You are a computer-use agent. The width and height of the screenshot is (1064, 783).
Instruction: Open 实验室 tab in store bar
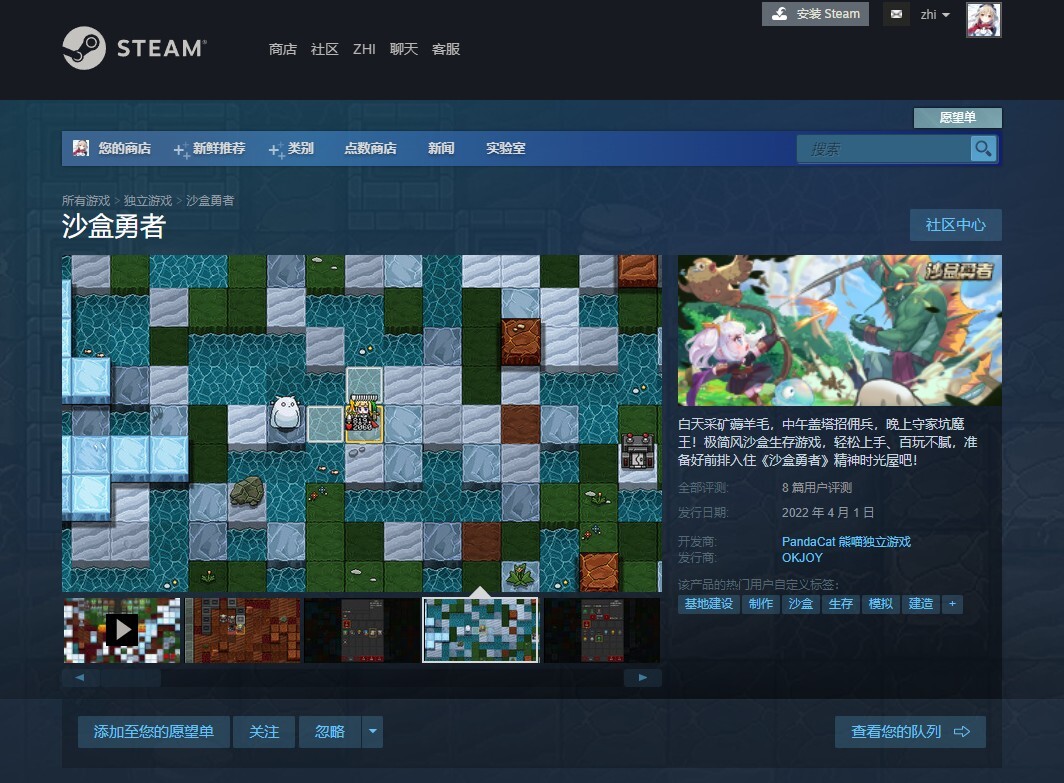(x=506, y=148)
